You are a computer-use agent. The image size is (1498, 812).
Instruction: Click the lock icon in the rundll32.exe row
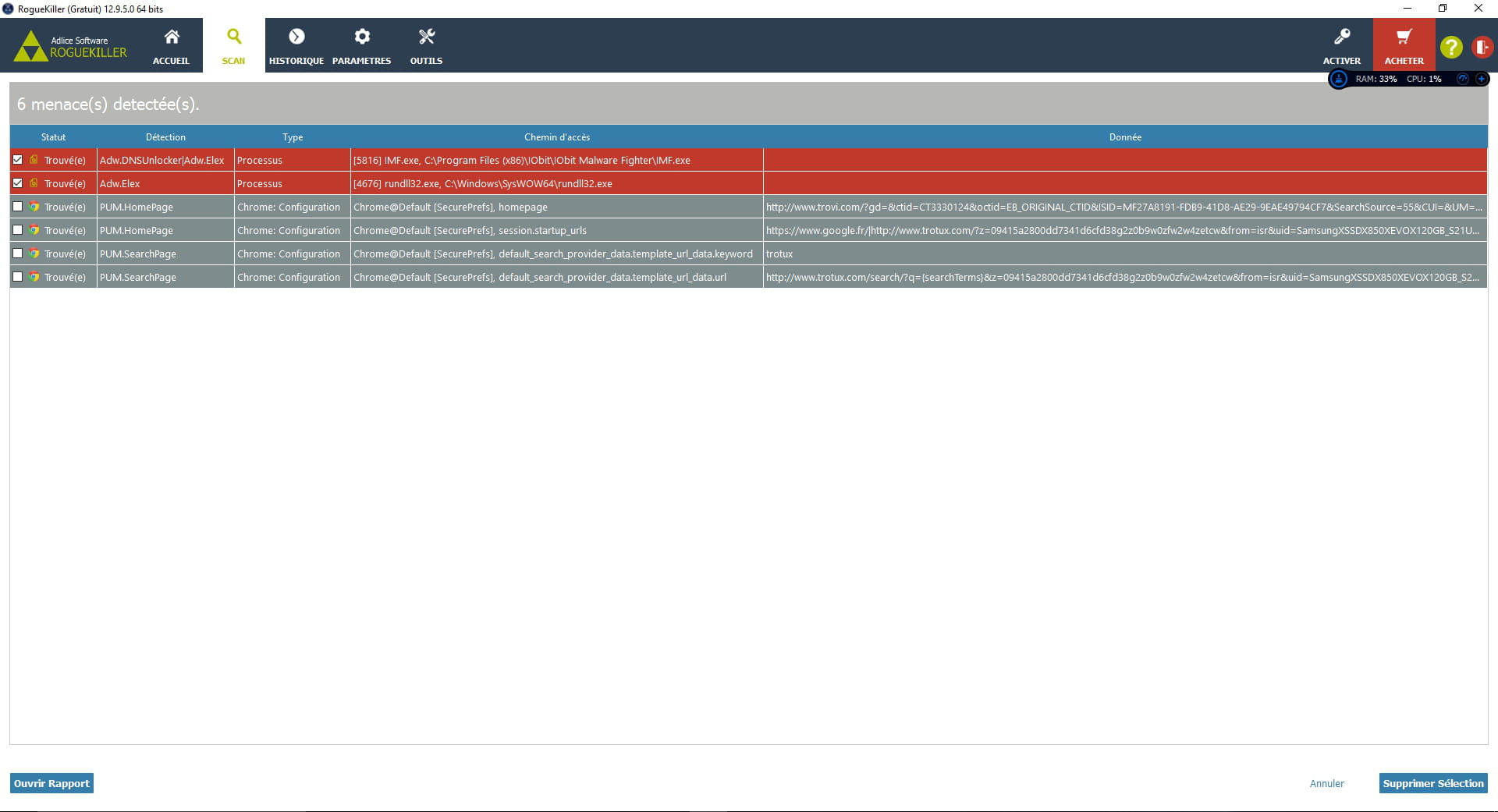coord(34,183)
